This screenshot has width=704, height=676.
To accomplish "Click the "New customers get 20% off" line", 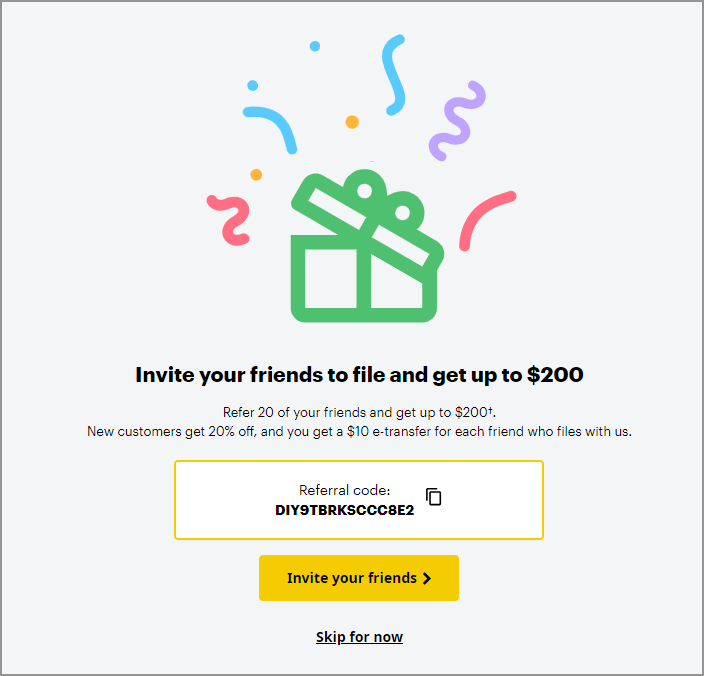I will point(359,431).
